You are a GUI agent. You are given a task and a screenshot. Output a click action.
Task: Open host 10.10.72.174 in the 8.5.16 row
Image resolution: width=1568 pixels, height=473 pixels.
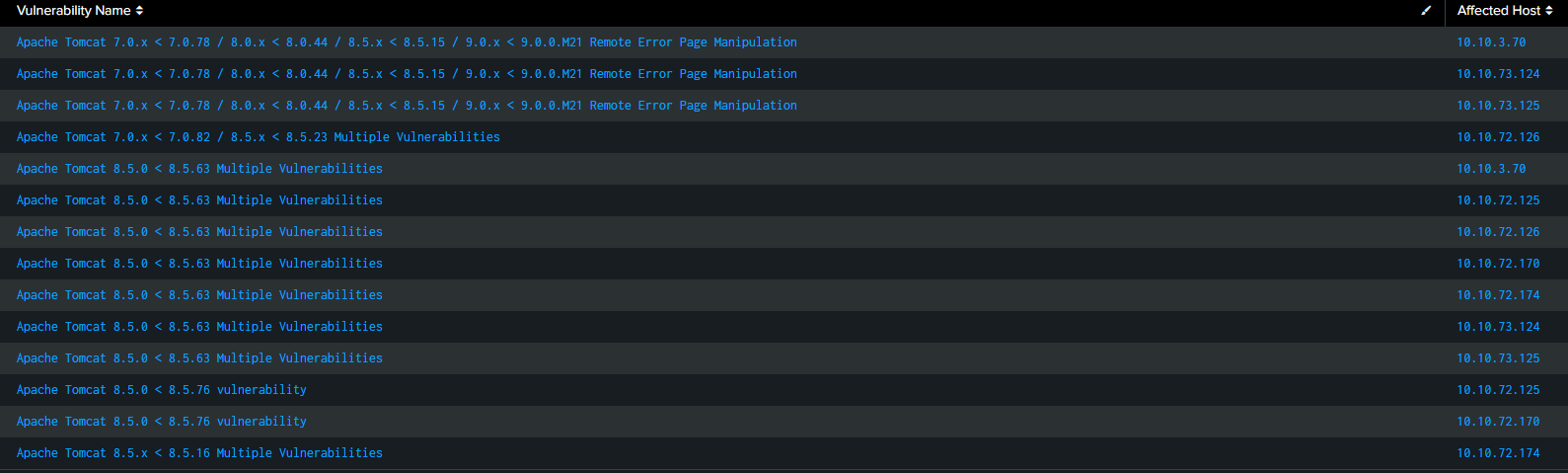1498,453
